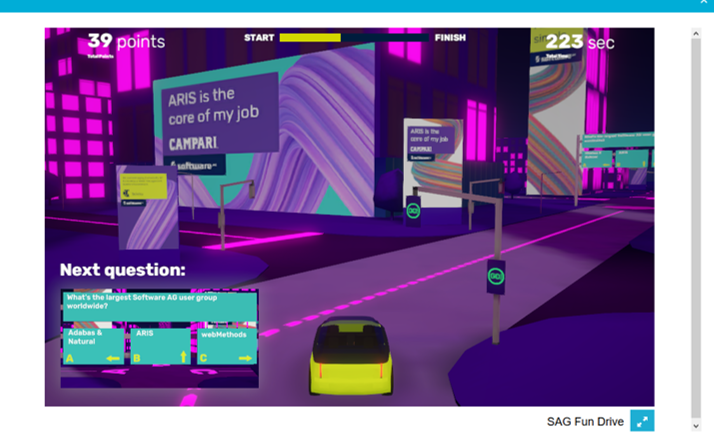714x443 pixels.
Task: Click the scrollbar up arrow
Action: click(695, 33)
